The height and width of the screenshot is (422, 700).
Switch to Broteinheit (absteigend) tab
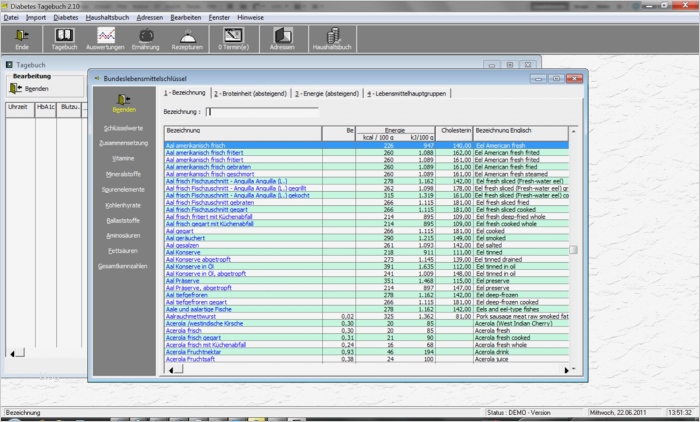[x=250, y=92]
